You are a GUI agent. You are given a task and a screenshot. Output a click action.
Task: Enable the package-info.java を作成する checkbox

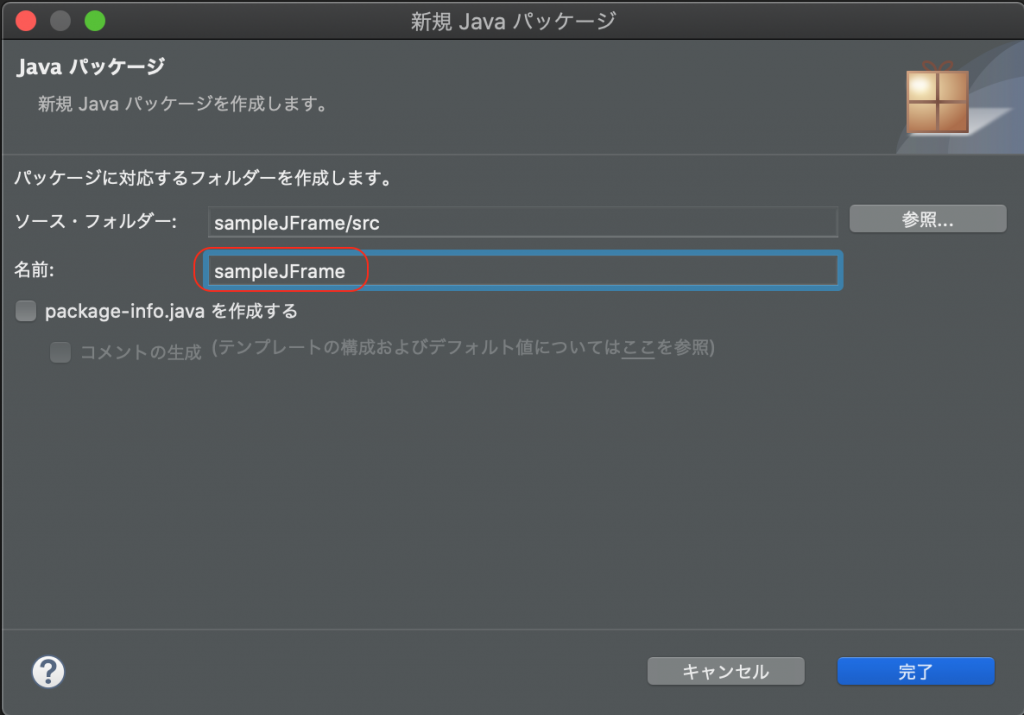(x=26, y=311)
